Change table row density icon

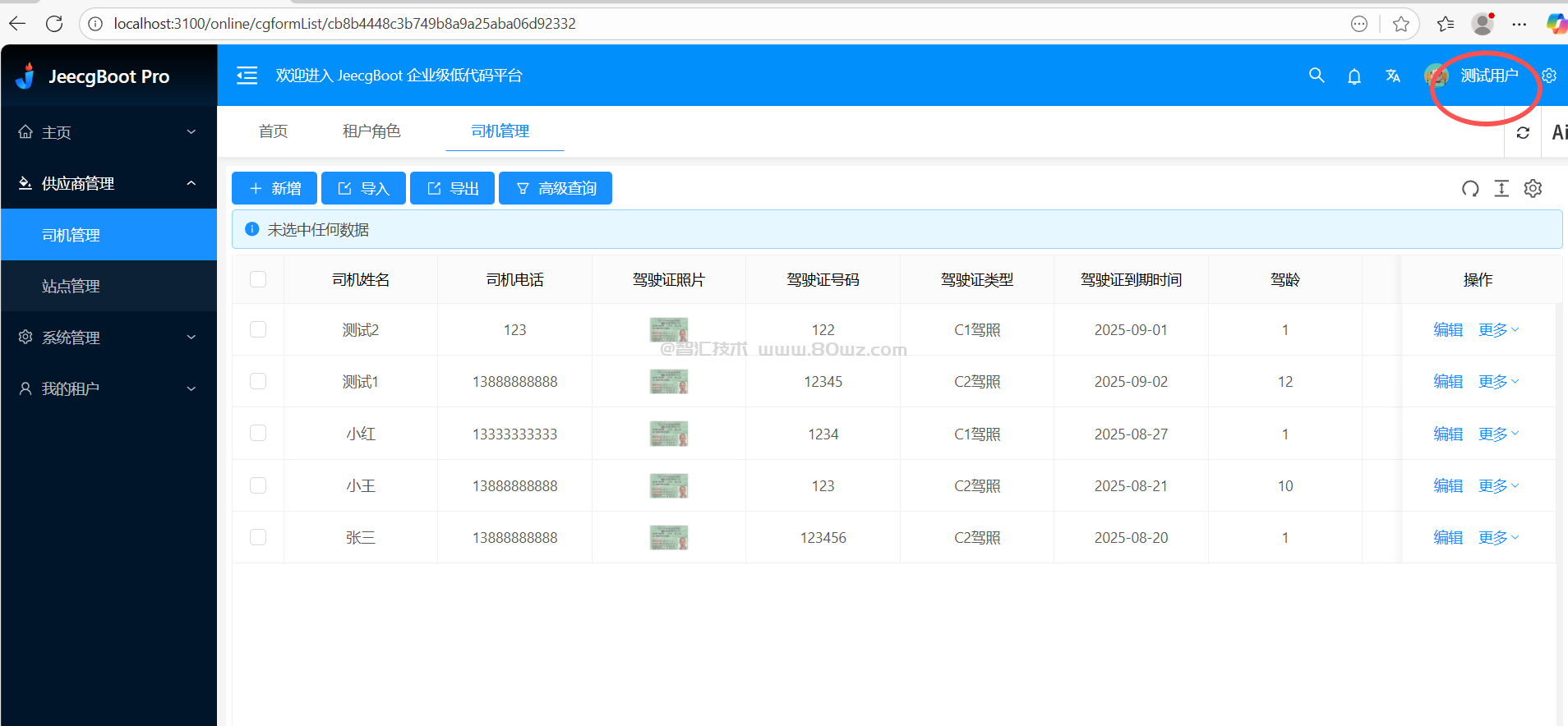pos(1501,189)
